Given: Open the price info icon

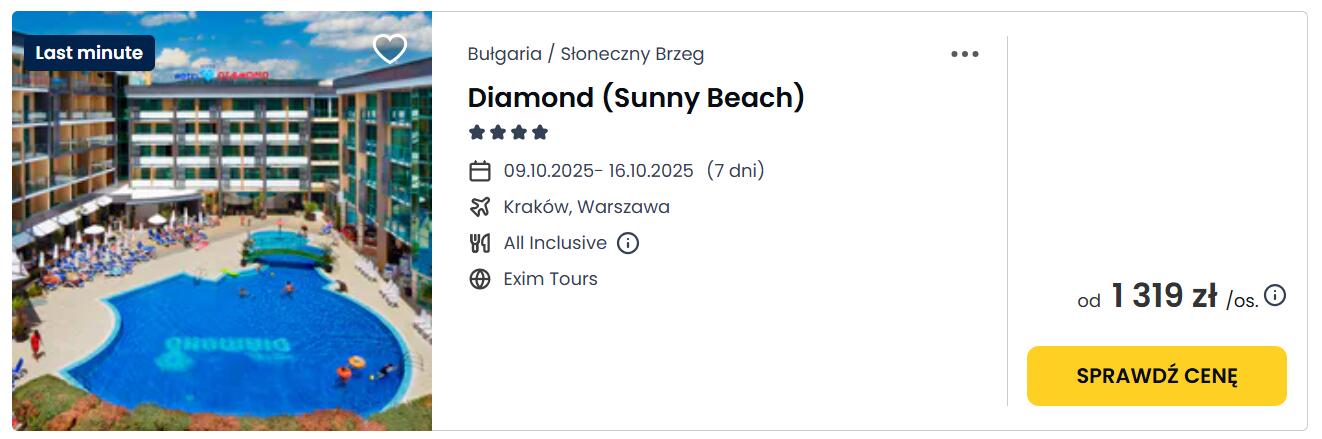Looking at the screenshot, I should (1275, 295).
